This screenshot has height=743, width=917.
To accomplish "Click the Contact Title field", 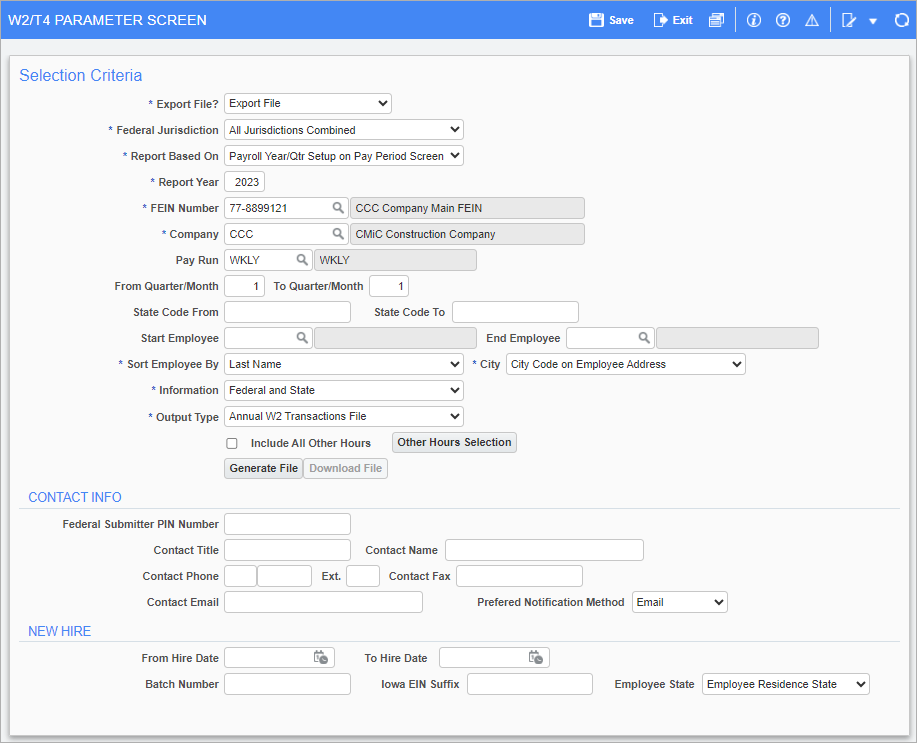I will [287, 550].
